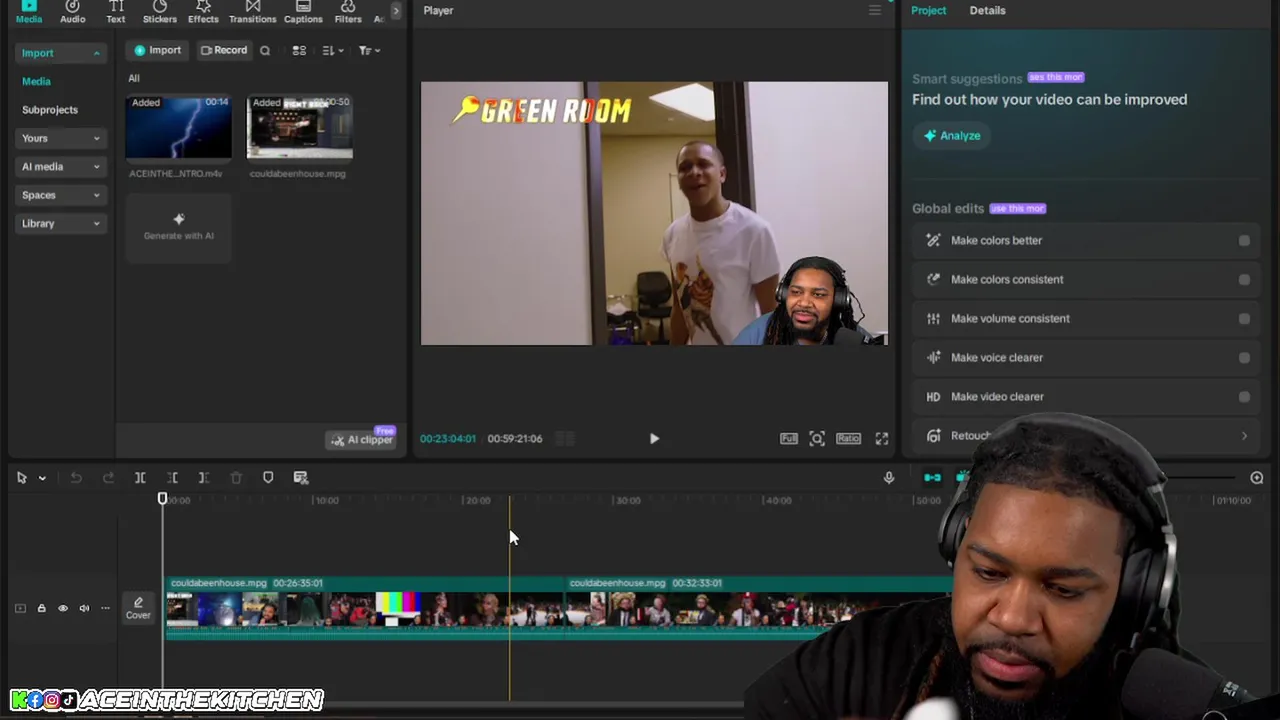Click the Generate with AI tile
The image size is (1280, 720).
click(178, 227)
